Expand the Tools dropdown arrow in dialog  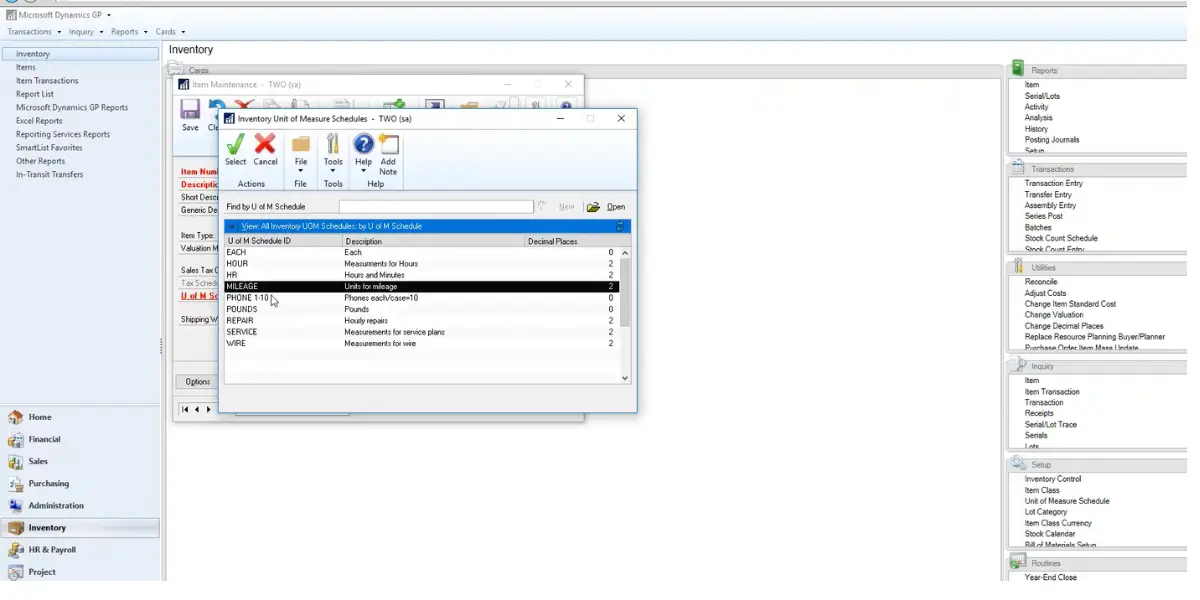(x=333, y=171)
